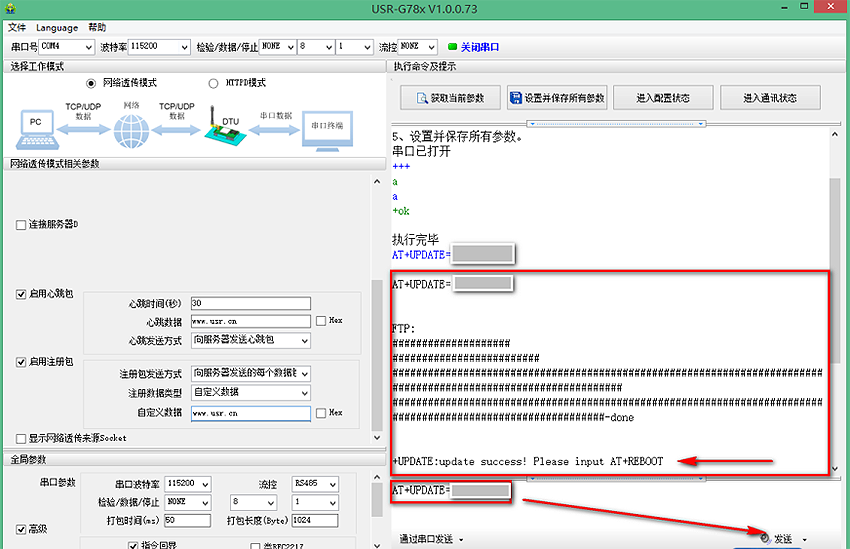Open the 文件 menu
This screenshot has width=850, height=549.
point(17,27)
